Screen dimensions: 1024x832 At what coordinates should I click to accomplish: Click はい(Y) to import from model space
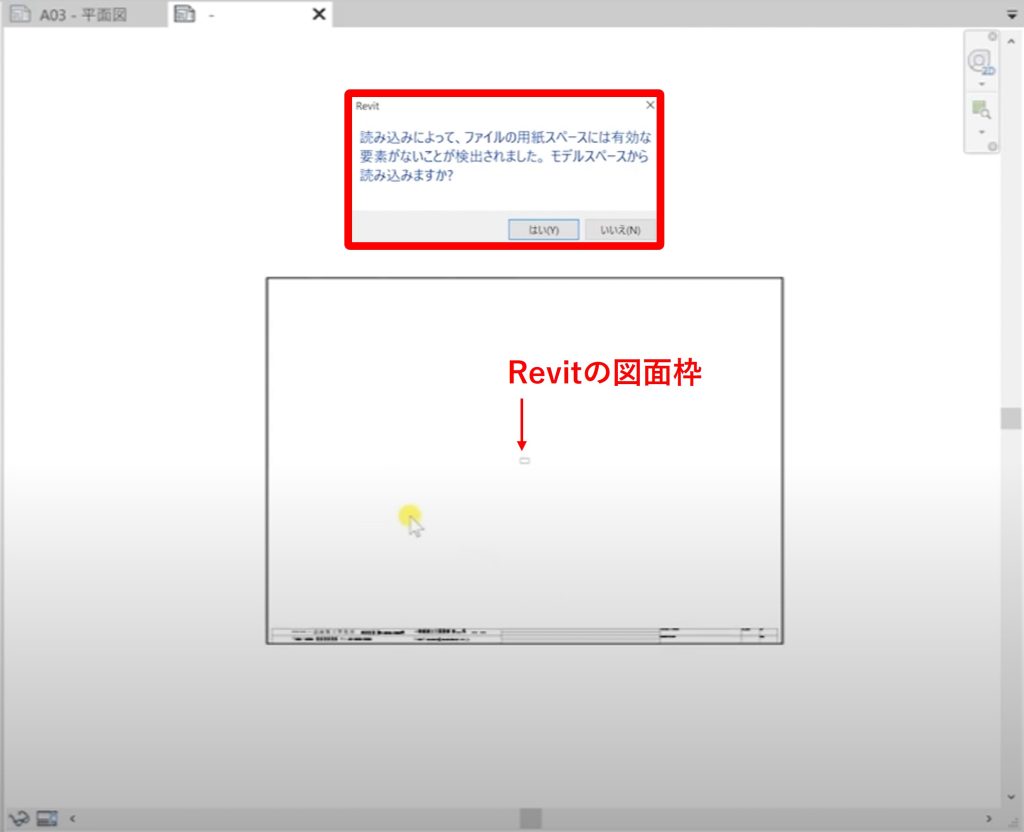543,230
